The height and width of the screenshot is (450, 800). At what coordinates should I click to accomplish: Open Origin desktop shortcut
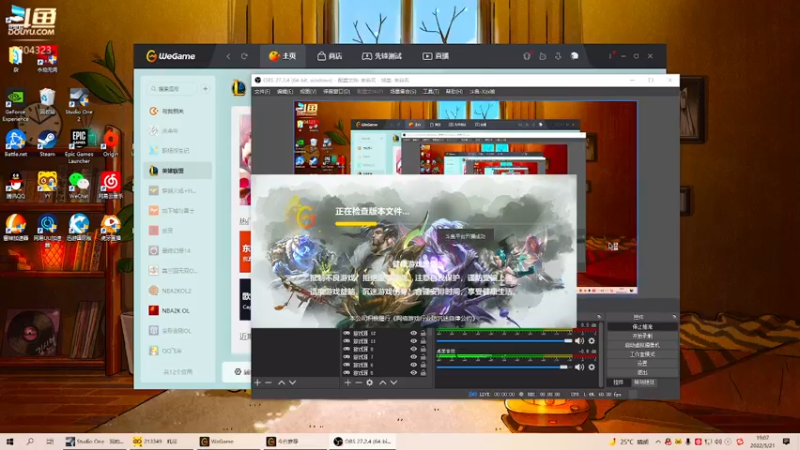pos(110,143)
